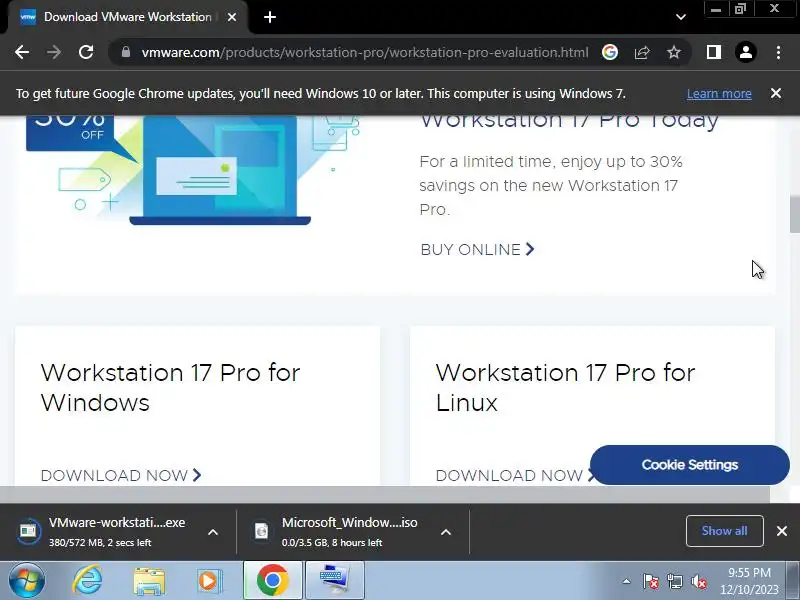Launch Internet Explorer from taskbar

click(88, 581)
